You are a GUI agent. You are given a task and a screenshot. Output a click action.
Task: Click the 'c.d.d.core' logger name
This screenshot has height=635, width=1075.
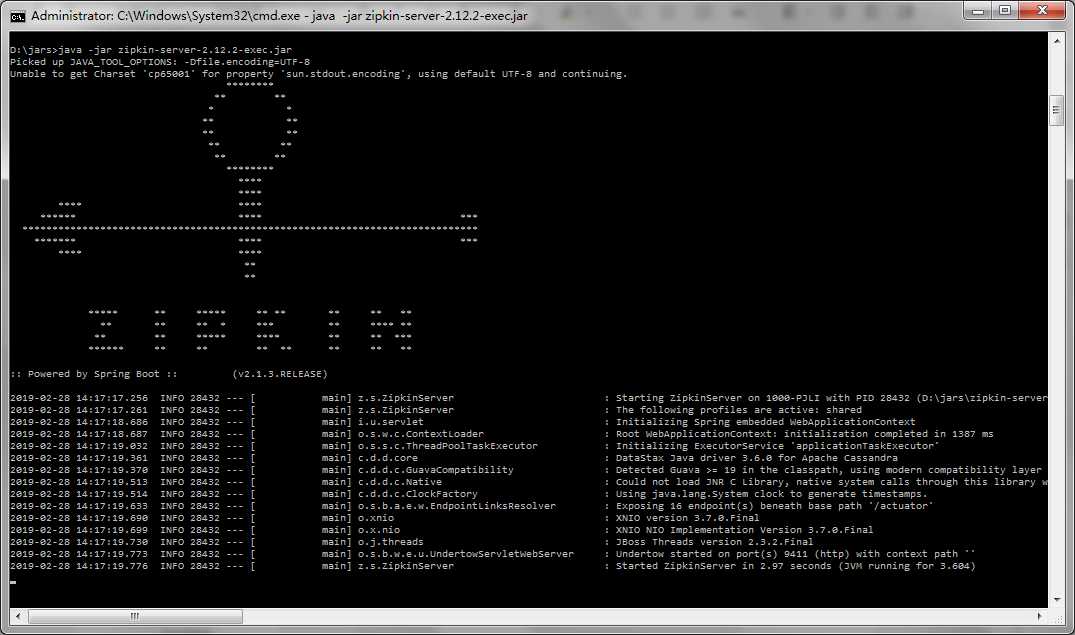coord(387,458)
